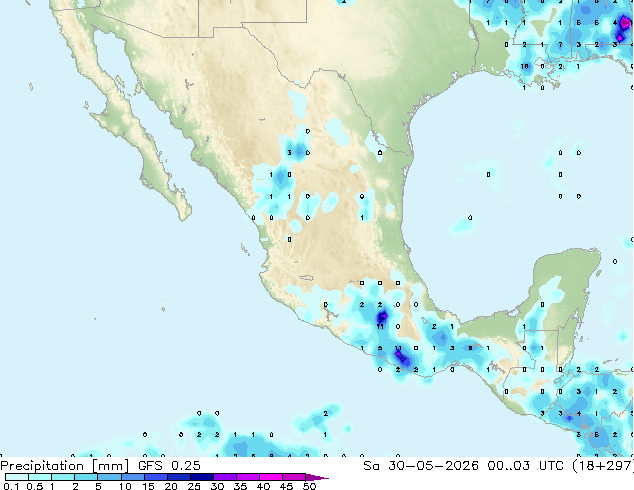Click the '20' legend scale value

[171, 486]
